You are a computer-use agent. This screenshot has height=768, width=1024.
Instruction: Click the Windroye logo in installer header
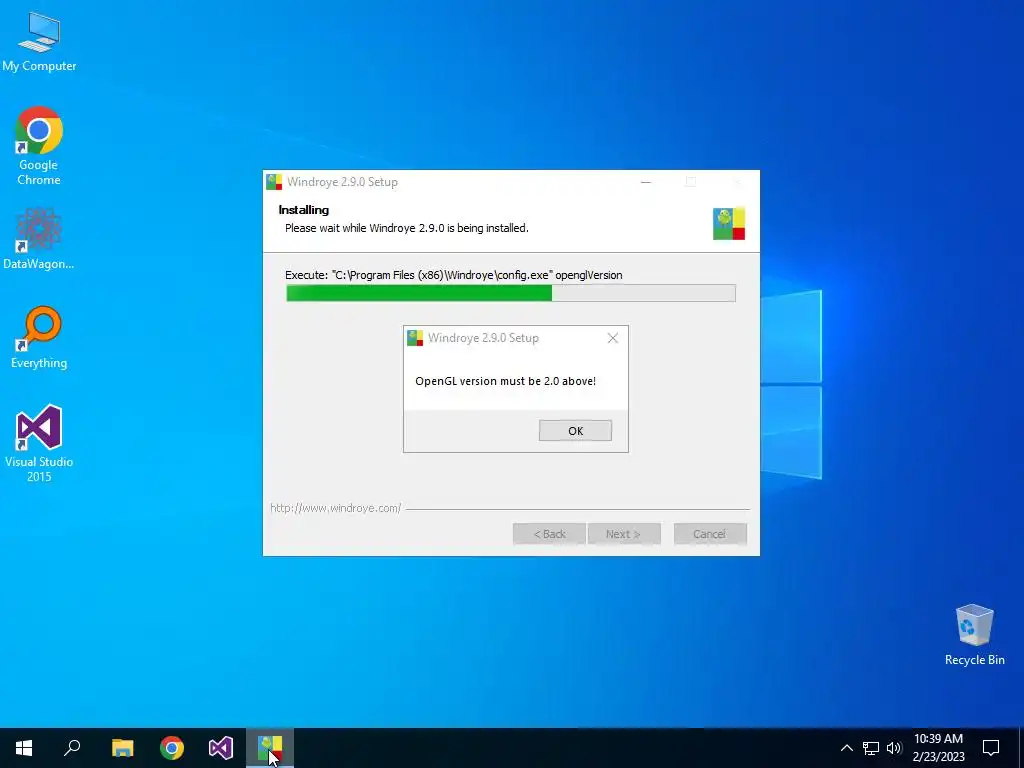(x=729, y=223)
